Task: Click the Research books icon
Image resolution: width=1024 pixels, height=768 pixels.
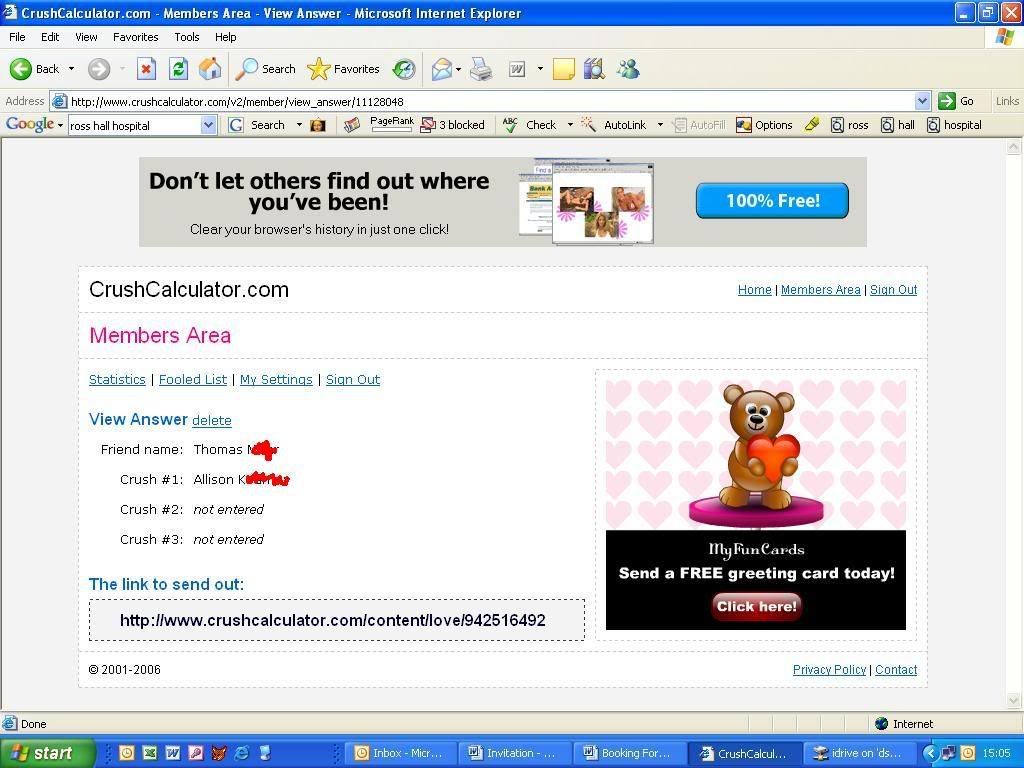Action: coord(594,69)
